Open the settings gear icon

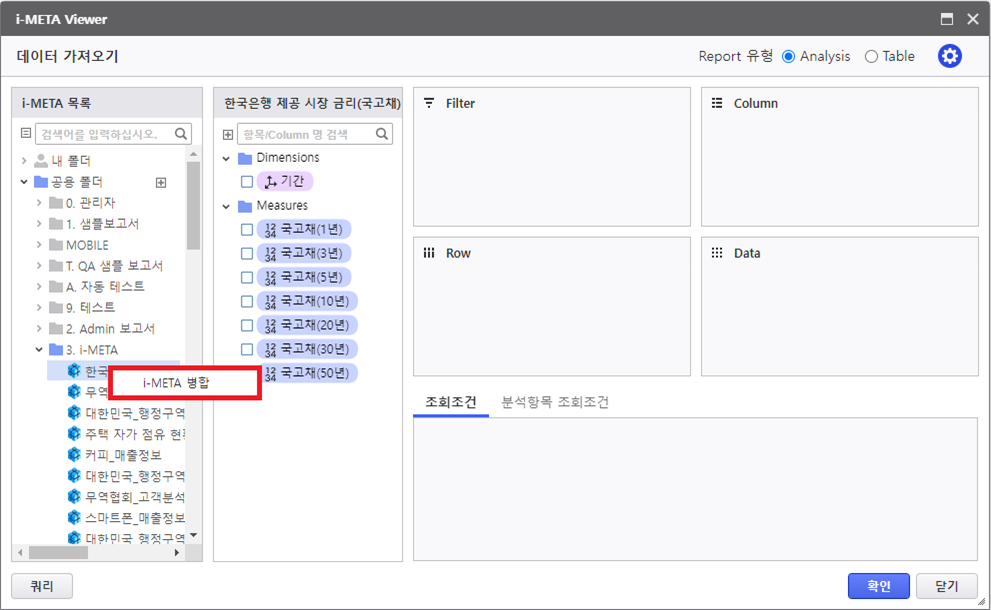(x=949, y=56)
